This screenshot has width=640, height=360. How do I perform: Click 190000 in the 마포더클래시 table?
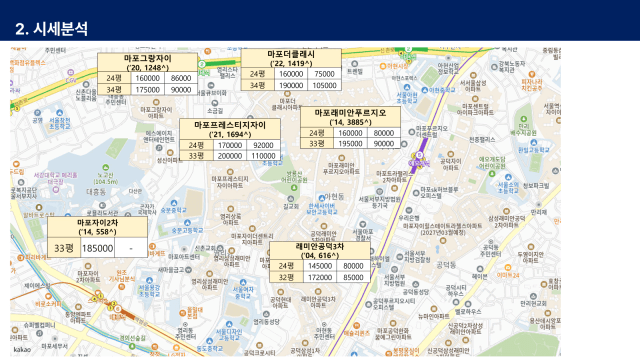point(291,85)
